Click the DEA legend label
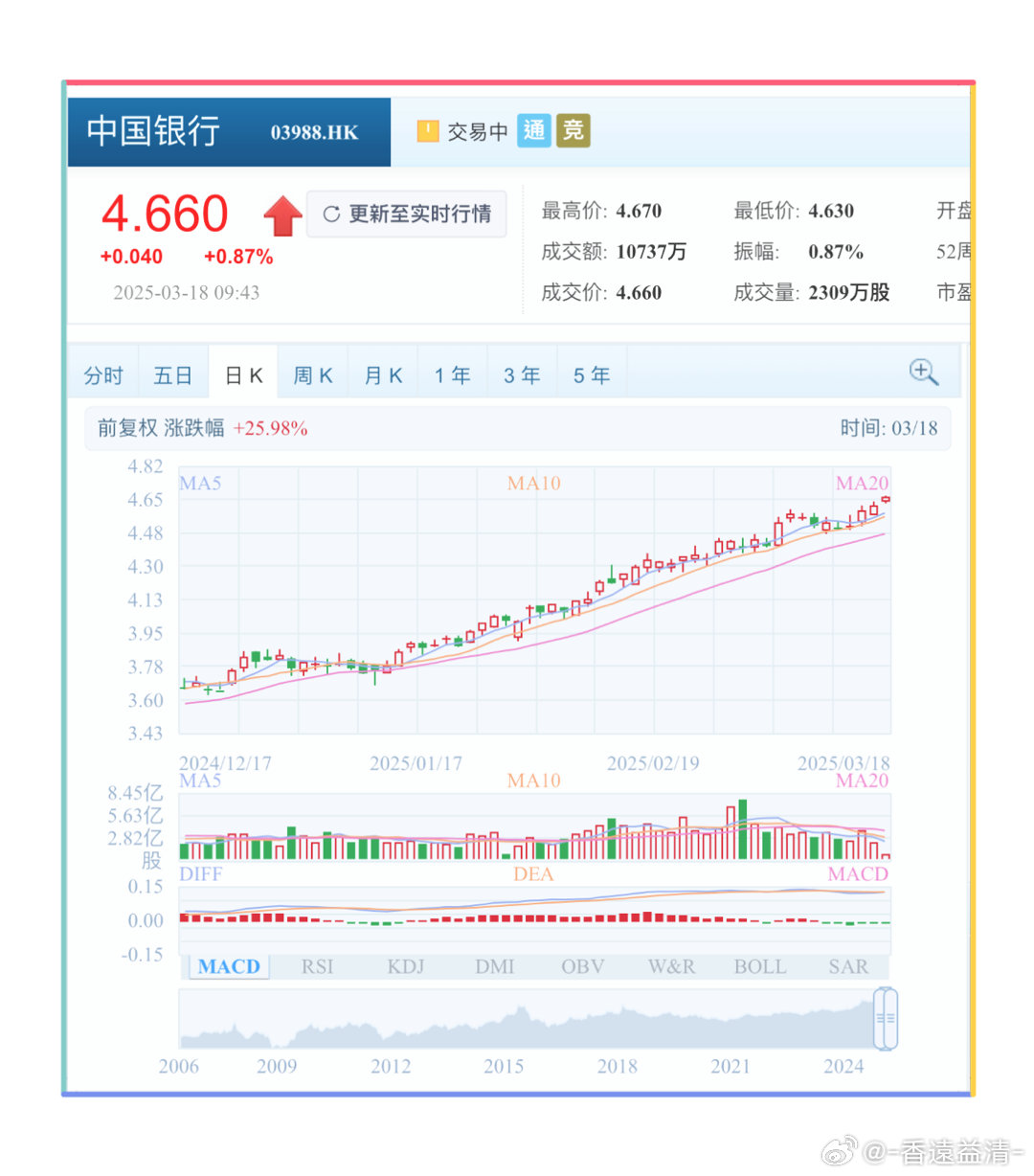The image size is (1034, 1176). pos(533,873)
